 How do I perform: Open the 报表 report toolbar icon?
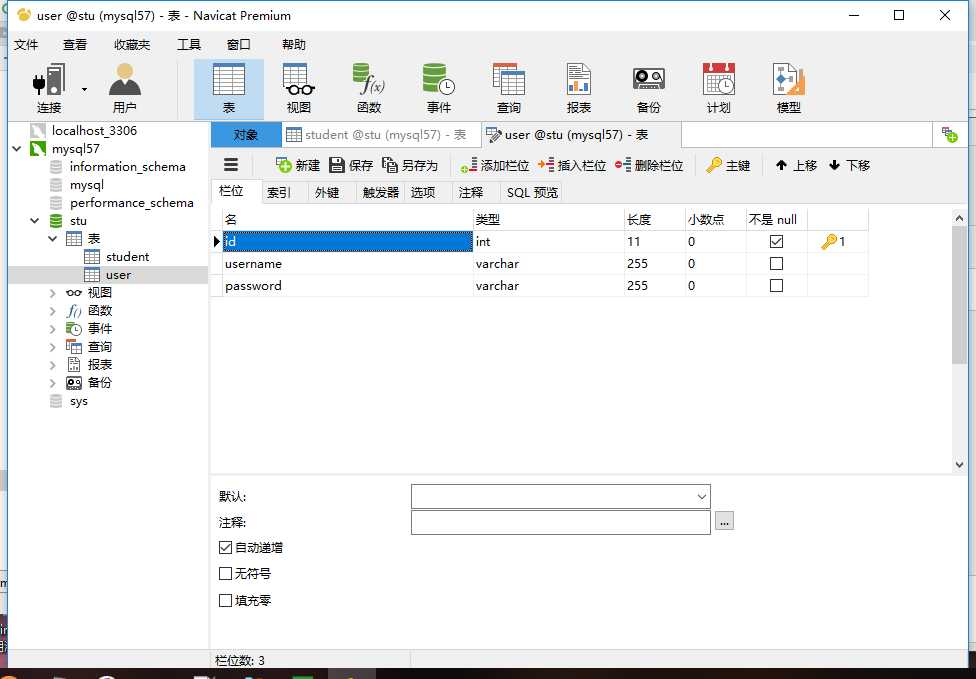pos(579,88)
